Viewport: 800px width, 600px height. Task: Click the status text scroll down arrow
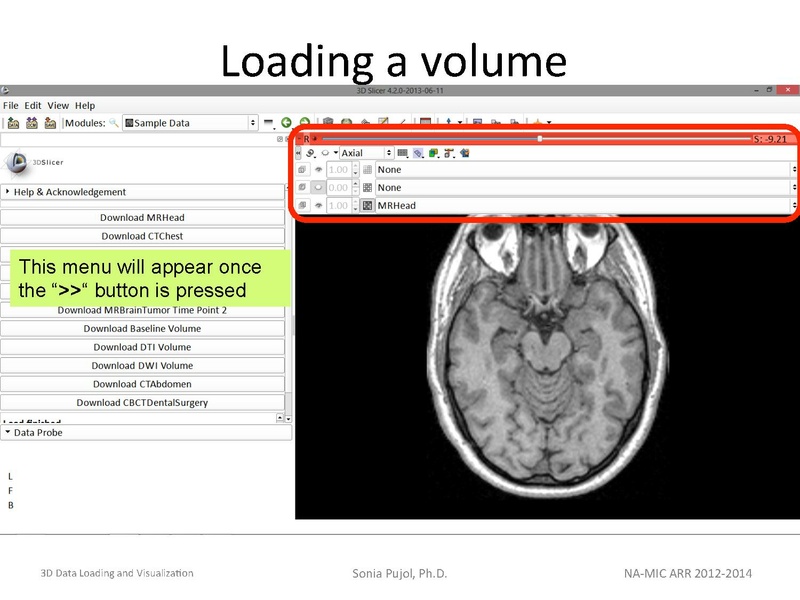(x=289, y=418)
